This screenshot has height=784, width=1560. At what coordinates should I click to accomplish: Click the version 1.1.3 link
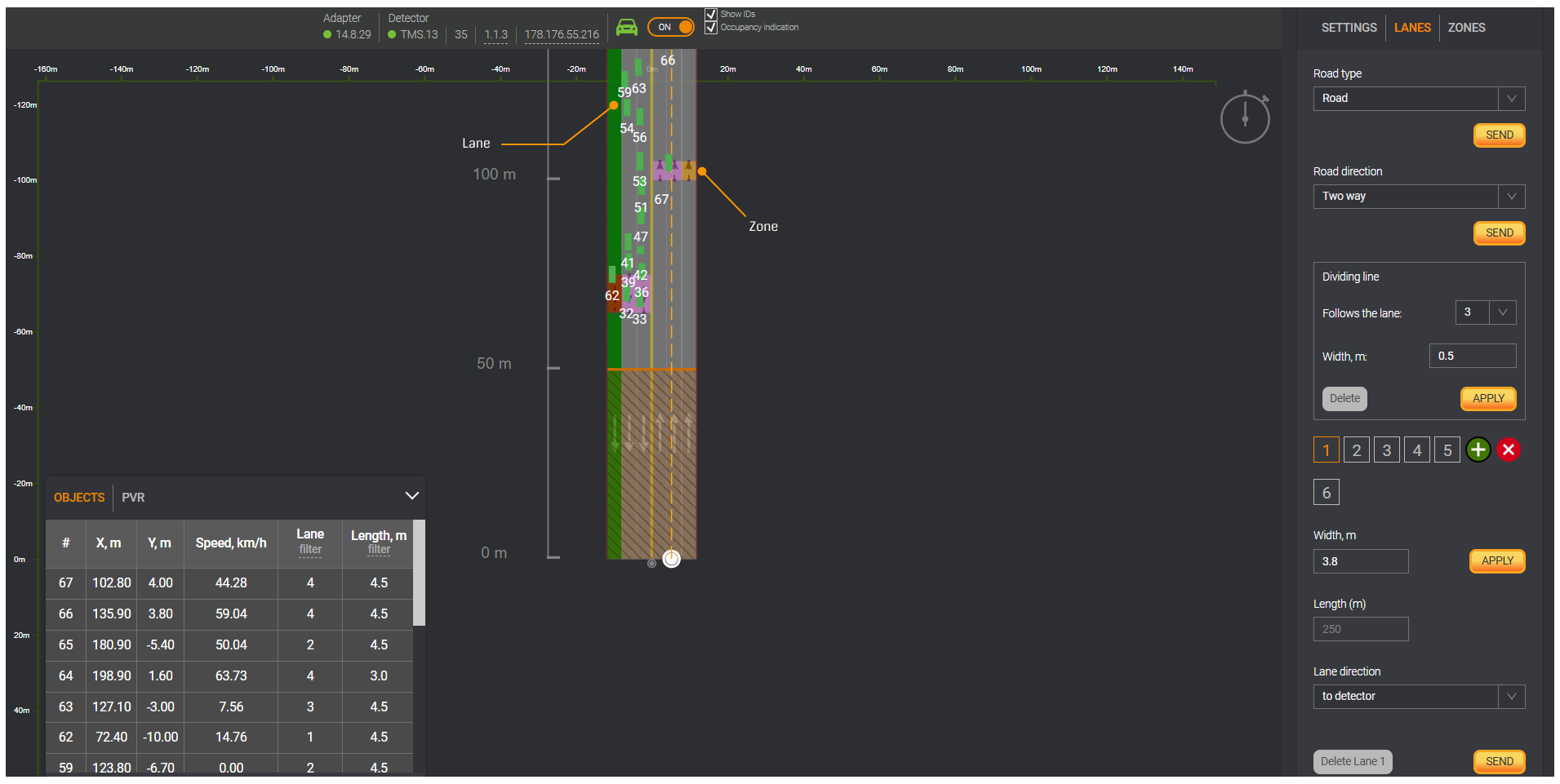tap(496, 35)
